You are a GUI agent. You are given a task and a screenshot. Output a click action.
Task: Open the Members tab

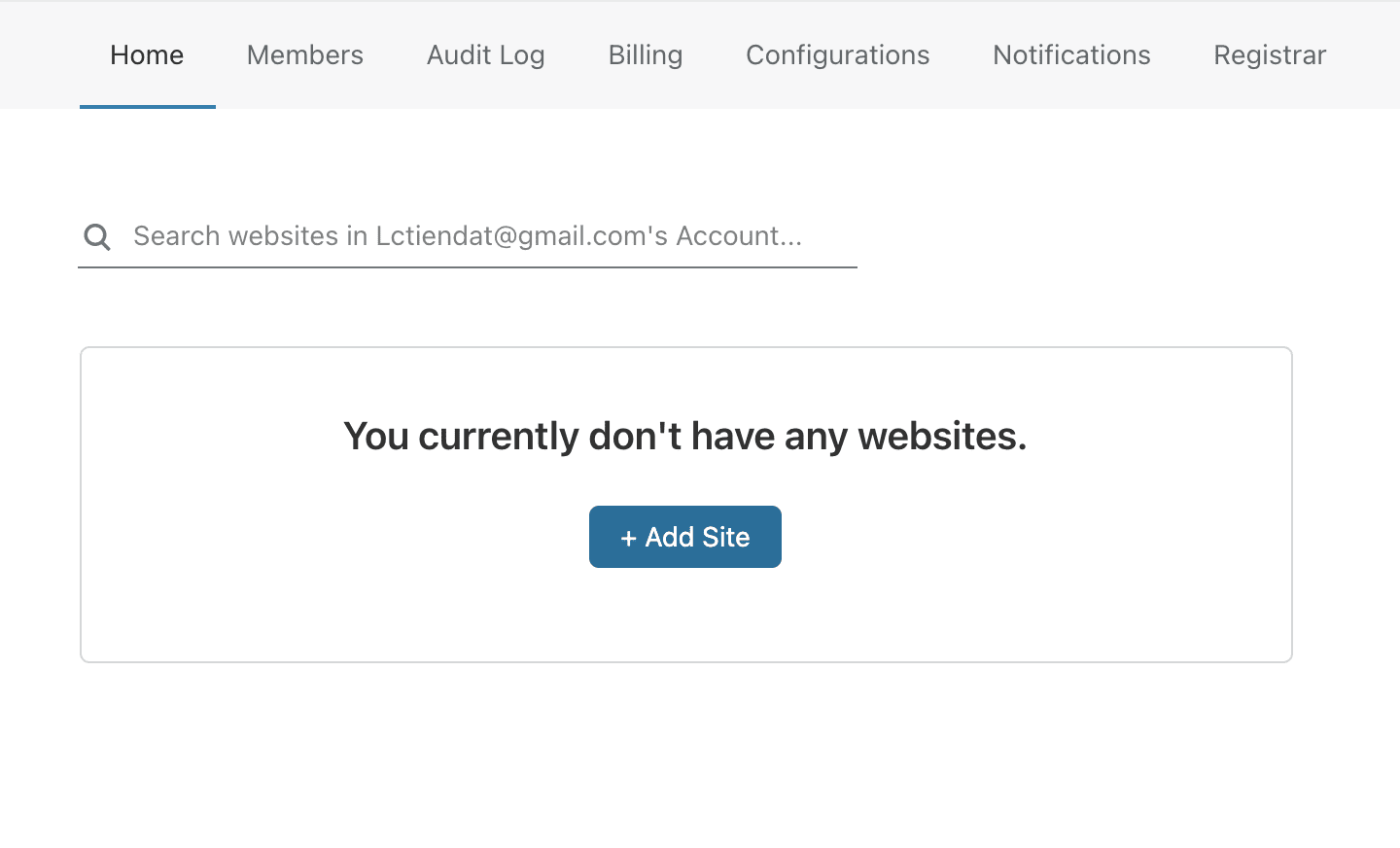[x=305, y=55]
